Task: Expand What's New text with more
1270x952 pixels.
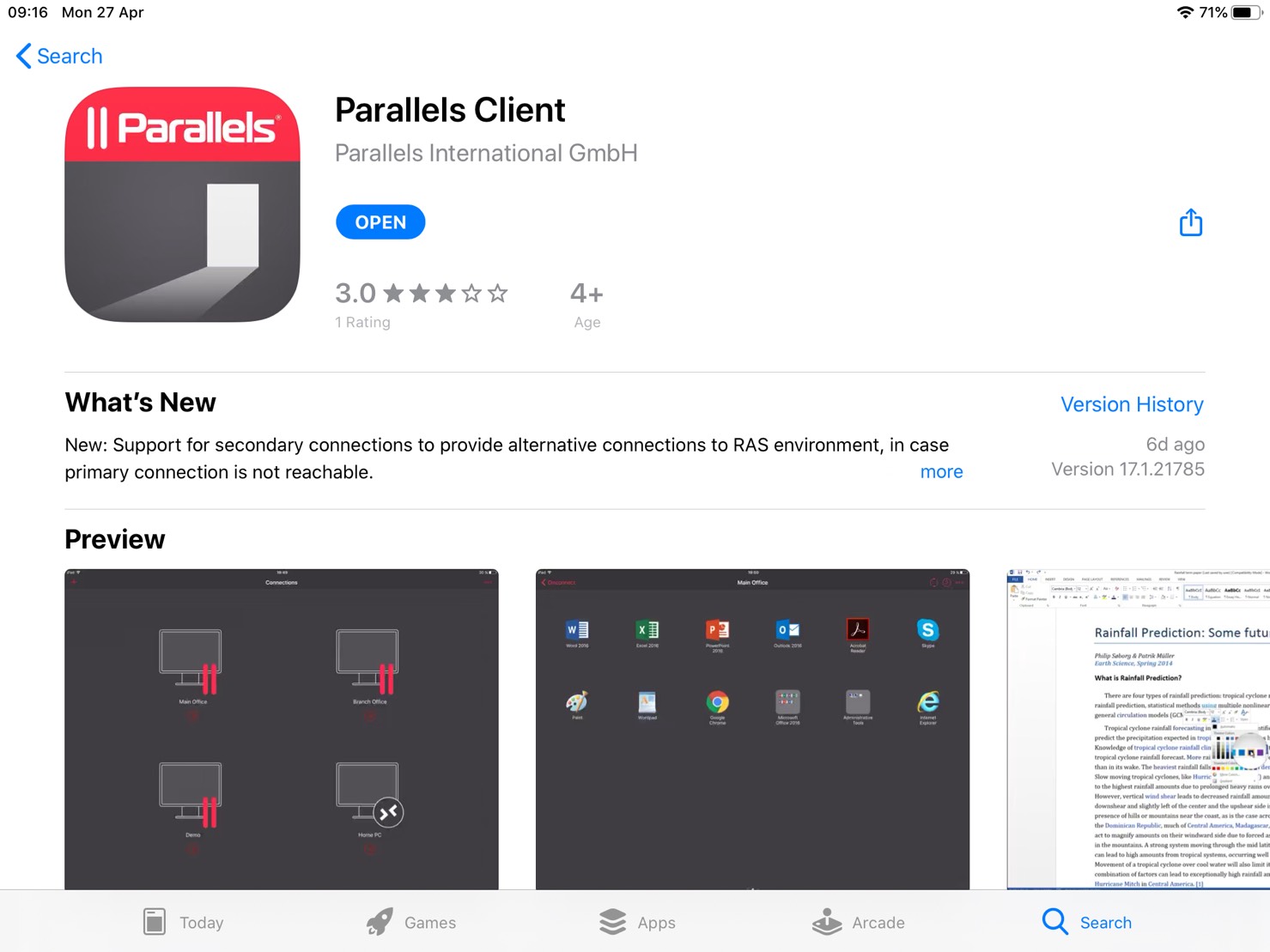Action: [x=941, y=472]
